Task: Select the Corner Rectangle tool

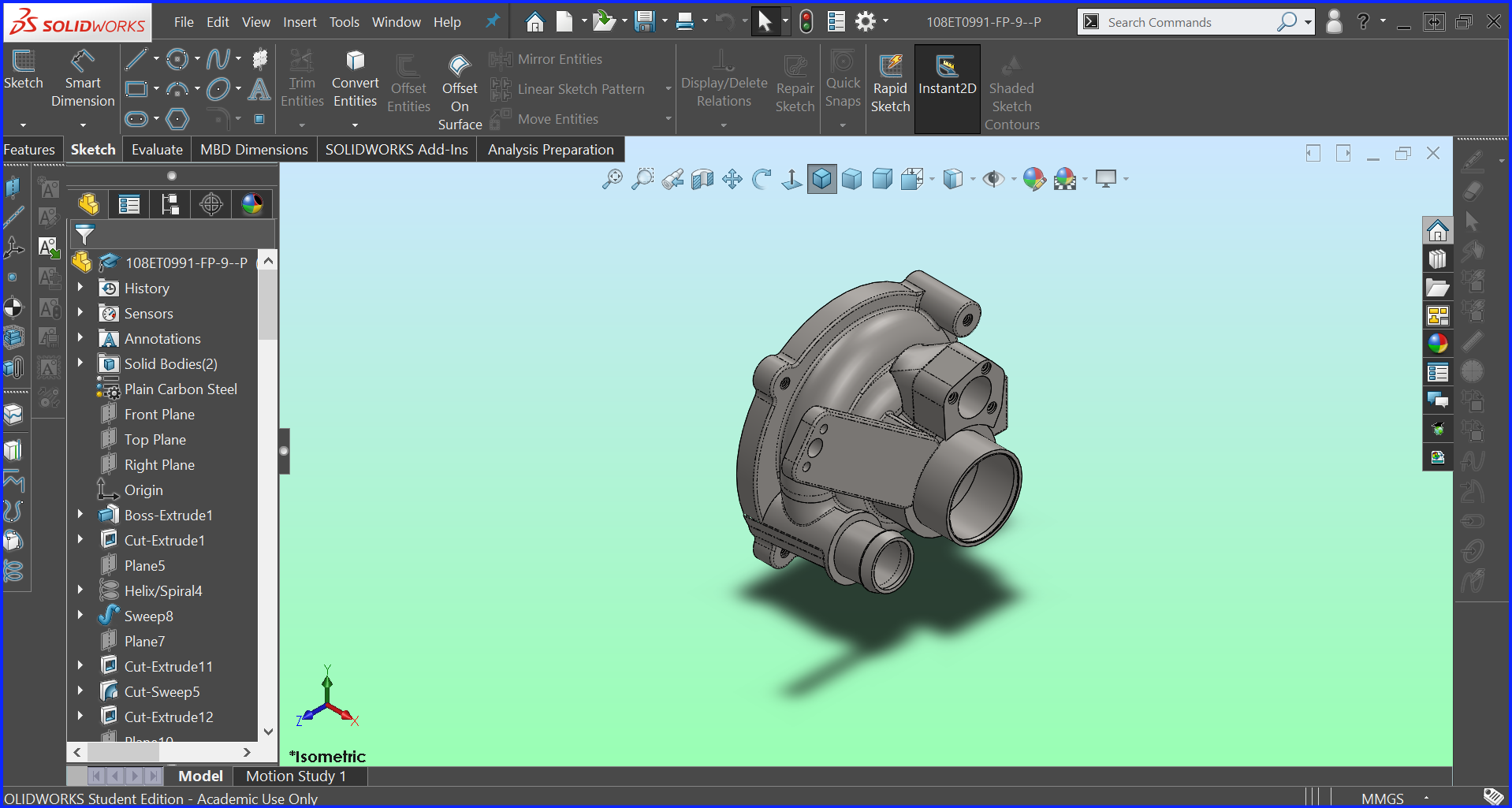Action: click(x=136, y=89)
